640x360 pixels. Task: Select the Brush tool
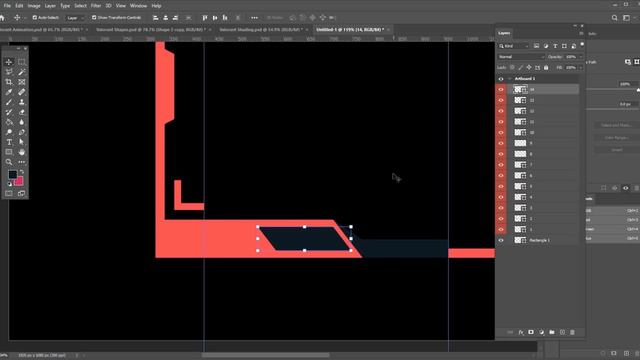pyautogui.click(x=9, y=102)
